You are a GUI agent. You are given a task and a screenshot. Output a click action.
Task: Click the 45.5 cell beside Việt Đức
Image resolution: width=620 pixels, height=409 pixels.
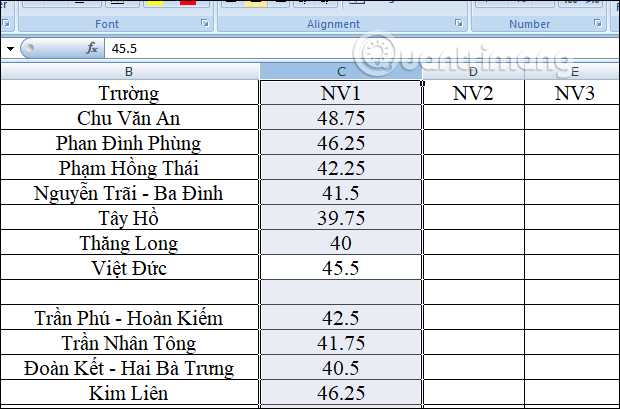(x=341, y=267)
